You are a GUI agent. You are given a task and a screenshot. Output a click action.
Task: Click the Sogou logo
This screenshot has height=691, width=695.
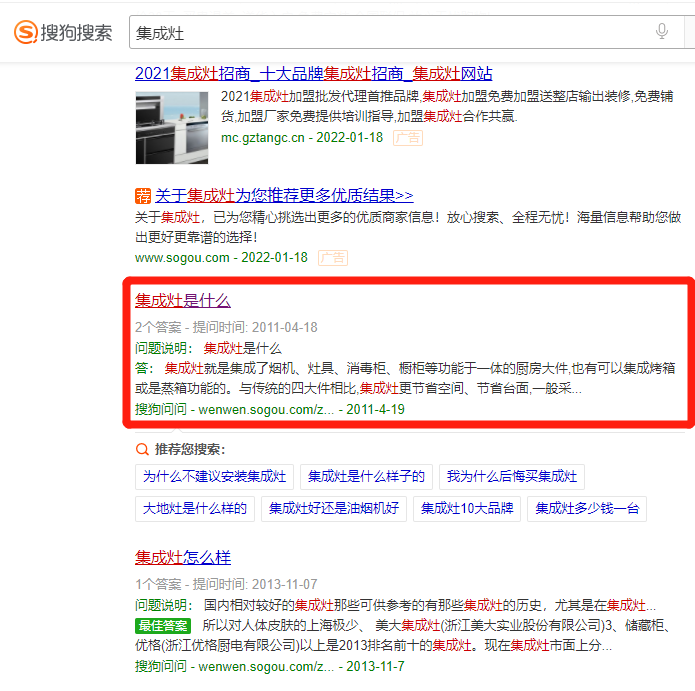pyautogui.click(x=63, y=32)
